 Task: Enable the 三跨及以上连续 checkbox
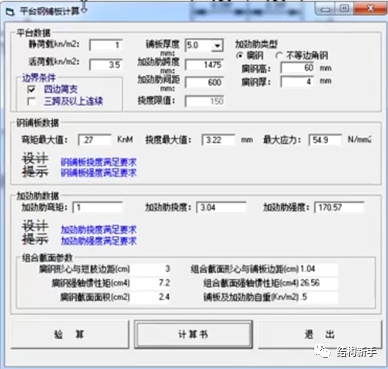tap(32, 101)
